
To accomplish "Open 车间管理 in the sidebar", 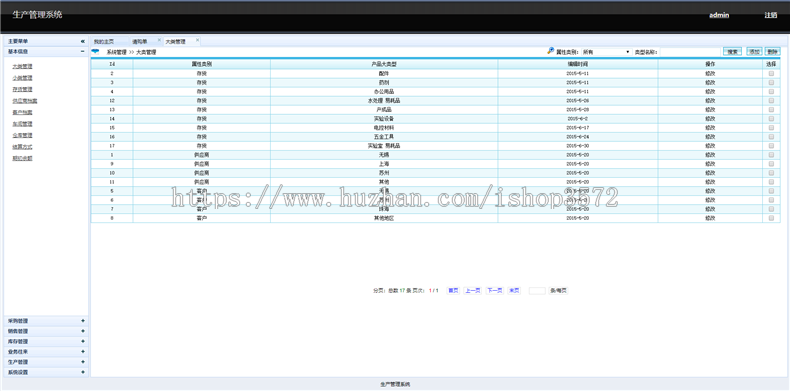I will click(x=22, y=123).
